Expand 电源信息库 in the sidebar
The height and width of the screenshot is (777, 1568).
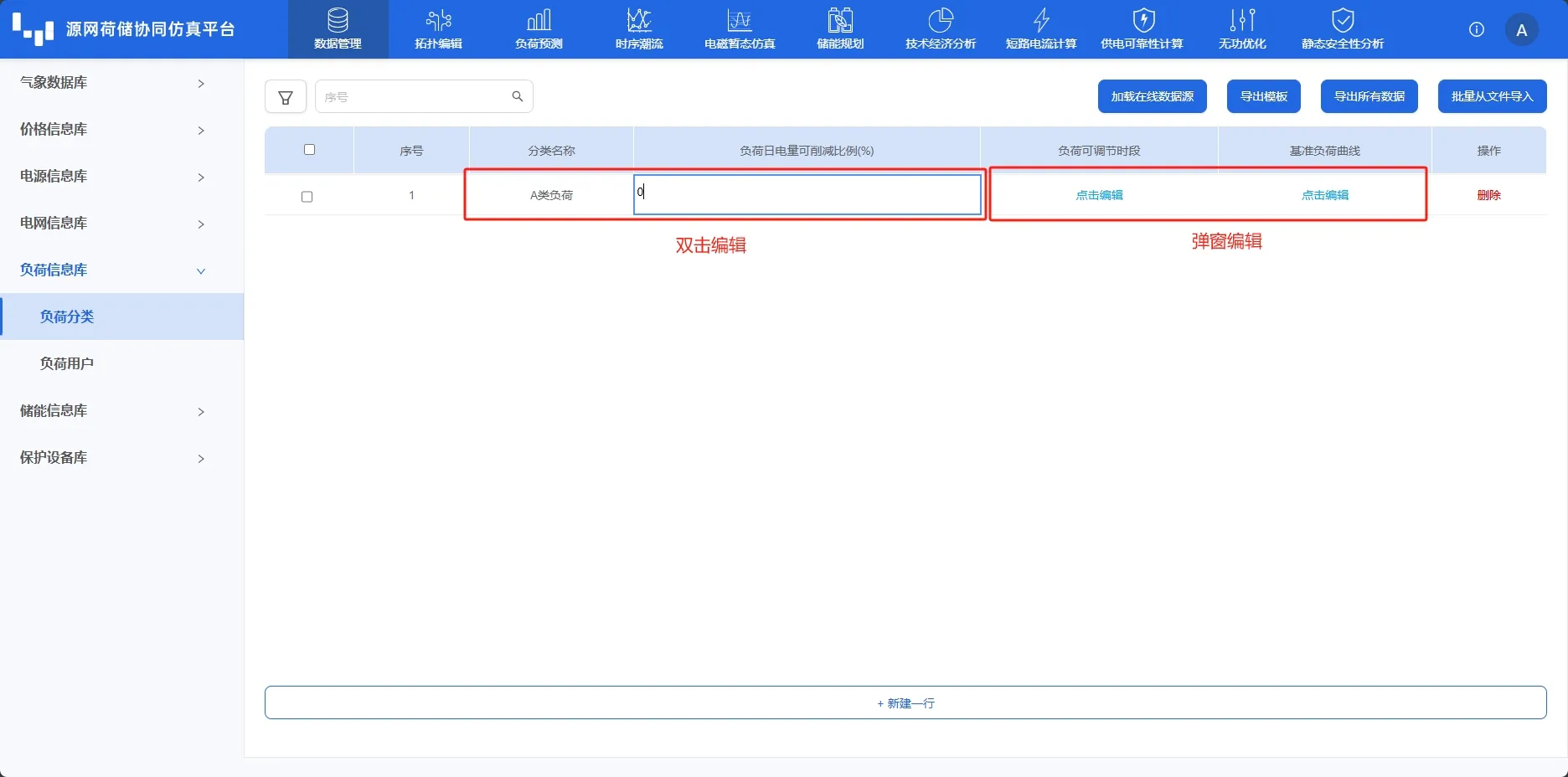pos(121,176)
